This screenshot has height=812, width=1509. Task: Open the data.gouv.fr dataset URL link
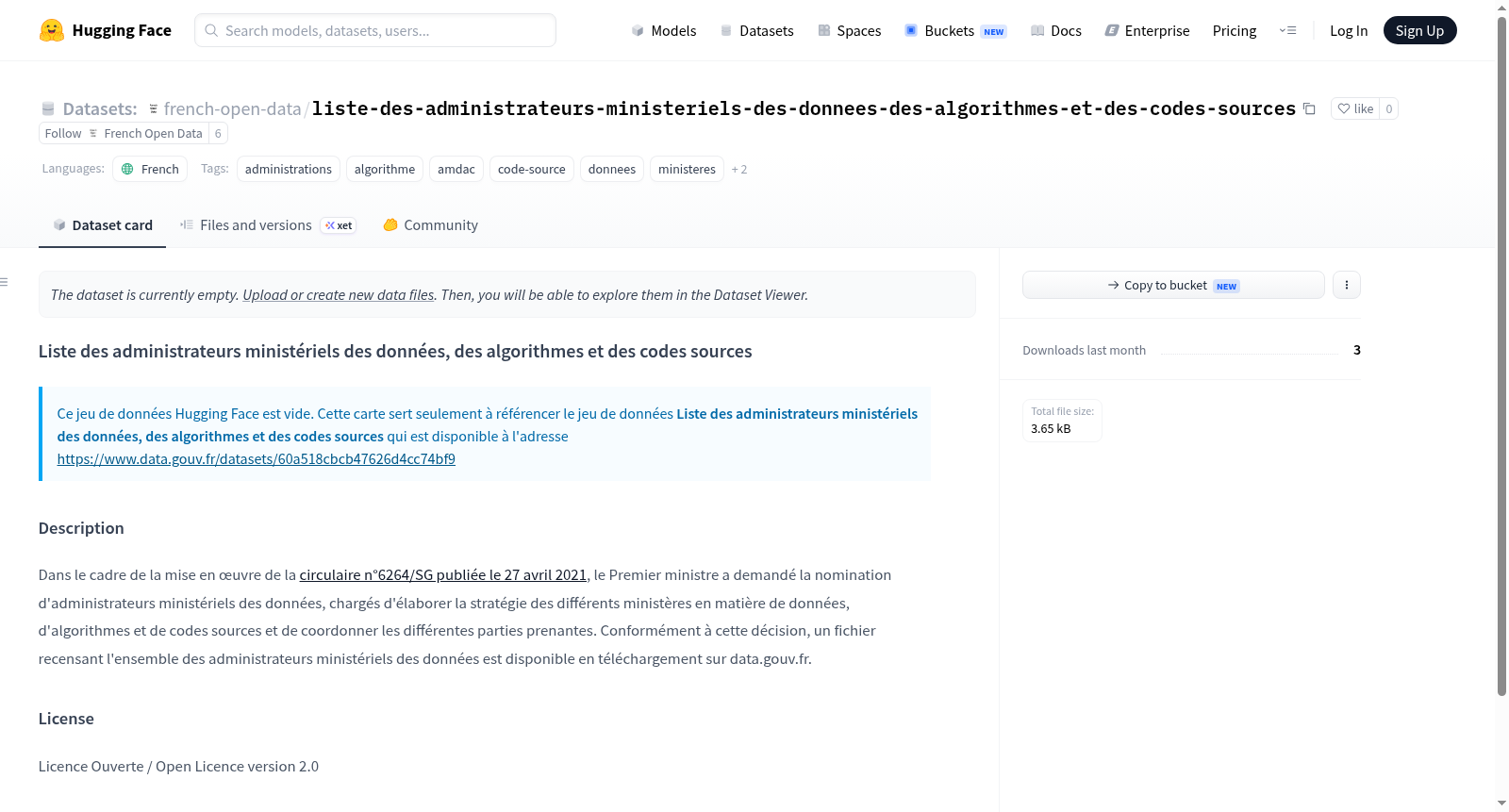(x=257, y=459)
